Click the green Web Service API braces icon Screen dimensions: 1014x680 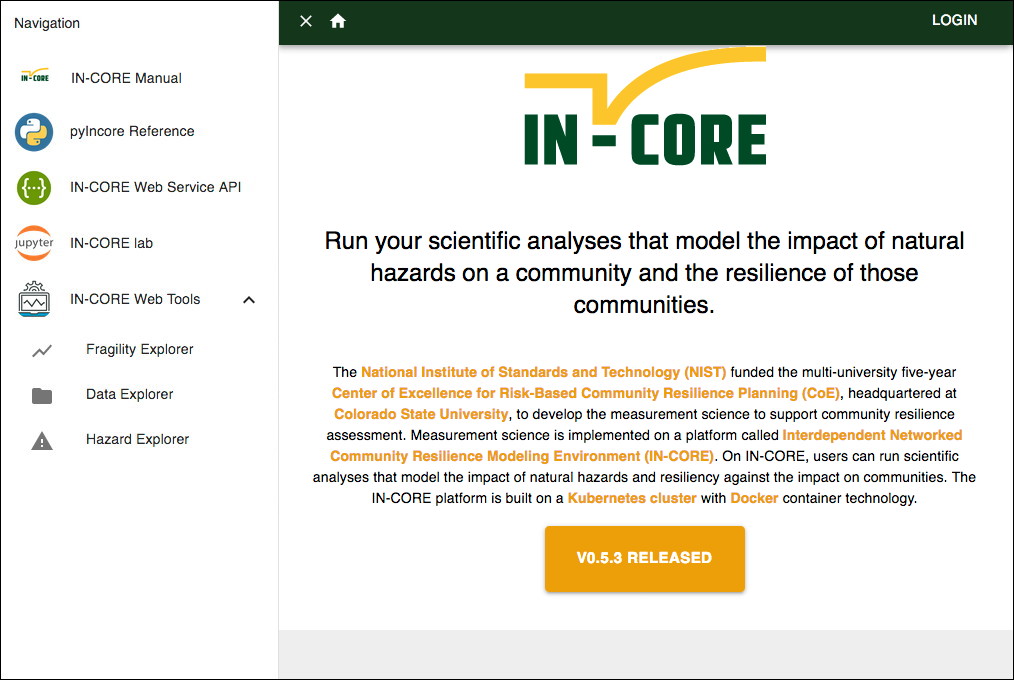click(34, 187)
